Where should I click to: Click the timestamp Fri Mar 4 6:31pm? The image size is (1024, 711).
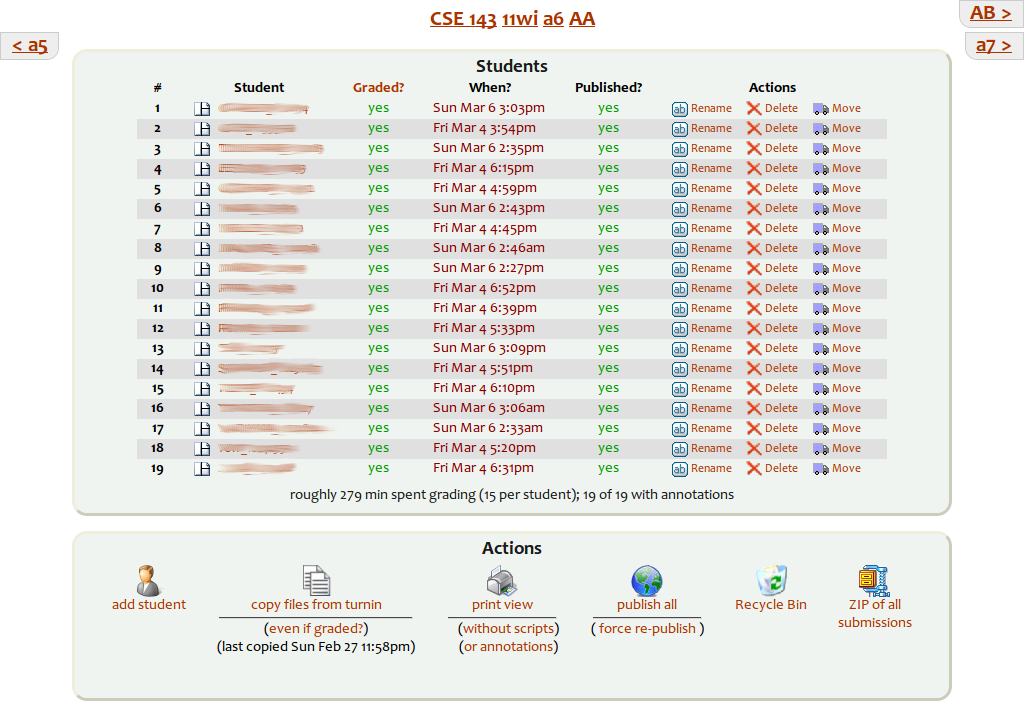coord(483,468)
